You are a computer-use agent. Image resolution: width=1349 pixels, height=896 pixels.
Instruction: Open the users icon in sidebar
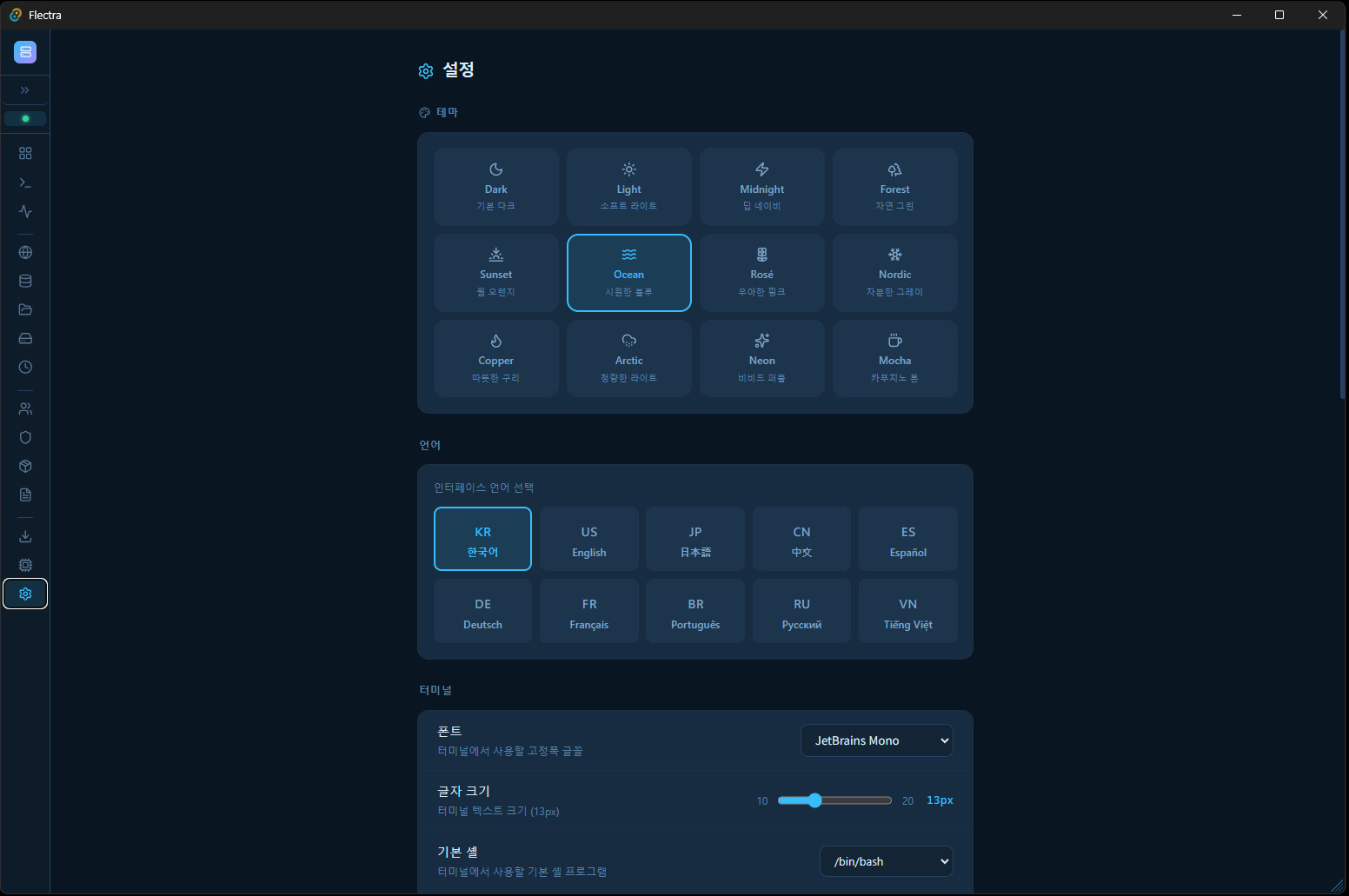click(25, 408)
